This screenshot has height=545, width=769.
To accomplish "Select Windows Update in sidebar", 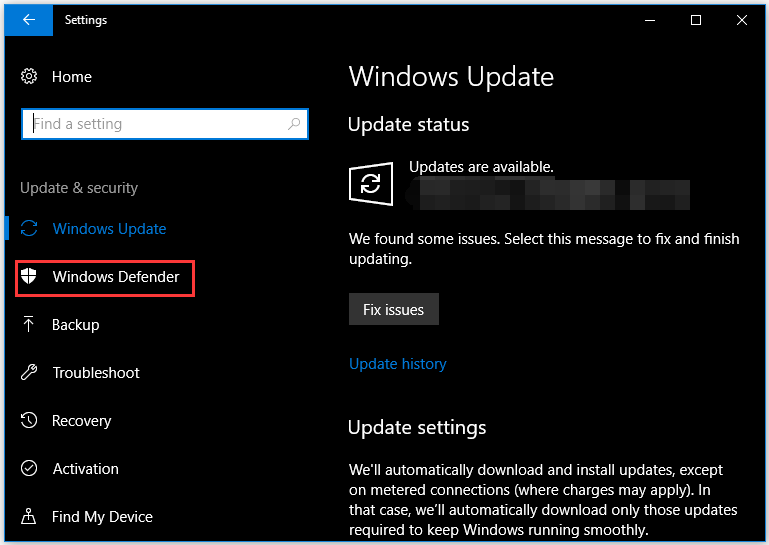I will [109, 229].
